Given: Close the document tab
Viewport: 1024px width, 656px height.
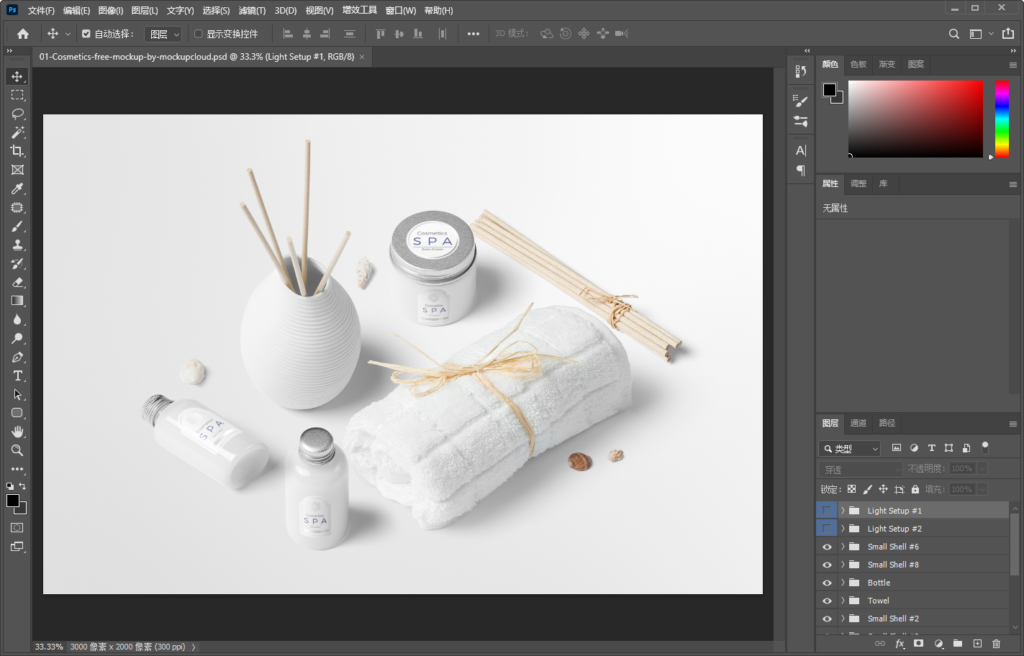Looking at the screenshot, I should 362,57.
